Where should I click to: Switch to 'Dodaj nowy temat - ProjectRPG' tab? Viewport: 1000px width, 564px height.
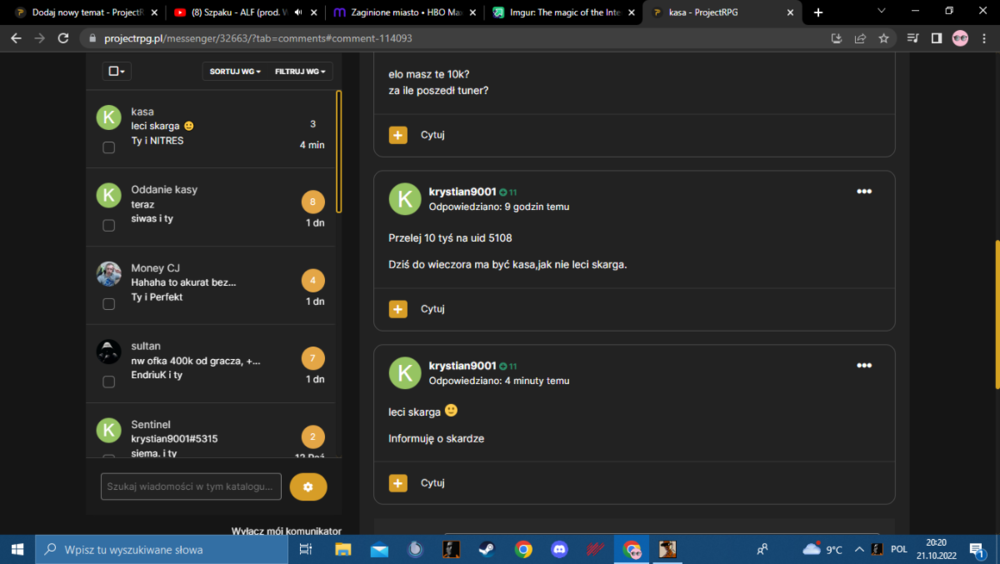point(87,12)
